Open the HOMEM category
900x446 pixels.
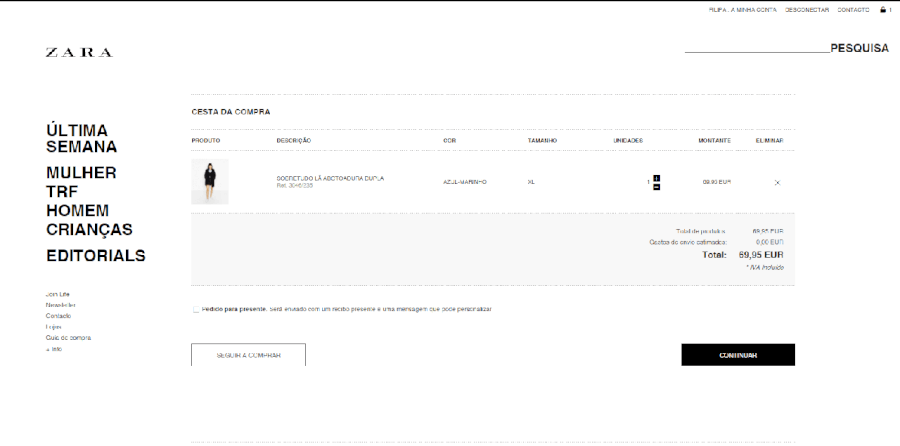tap(77, 211)
